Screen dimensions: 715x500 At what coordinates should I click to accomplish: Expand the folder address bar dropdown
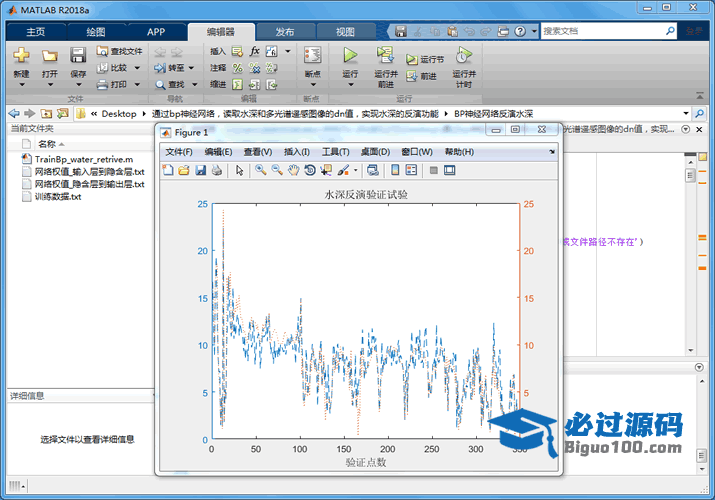tap(685, 114)
